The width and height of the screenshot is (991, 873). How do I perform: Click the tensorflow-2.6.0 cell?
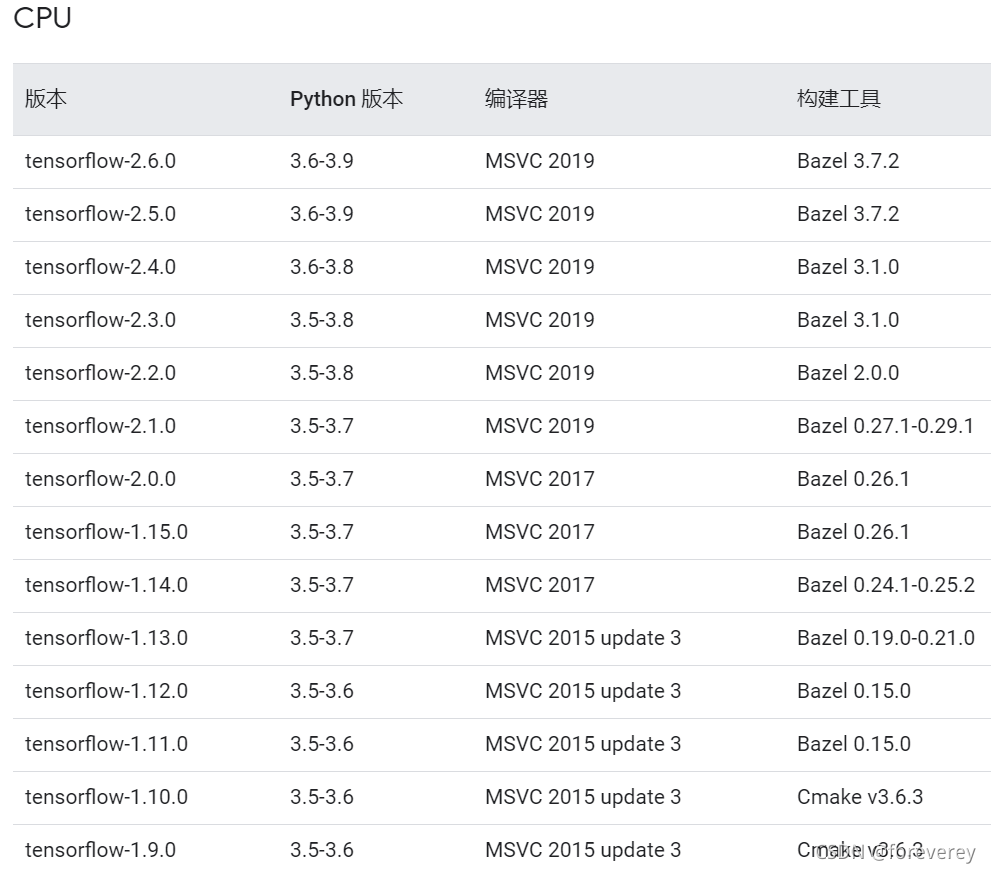click(100, 161)
